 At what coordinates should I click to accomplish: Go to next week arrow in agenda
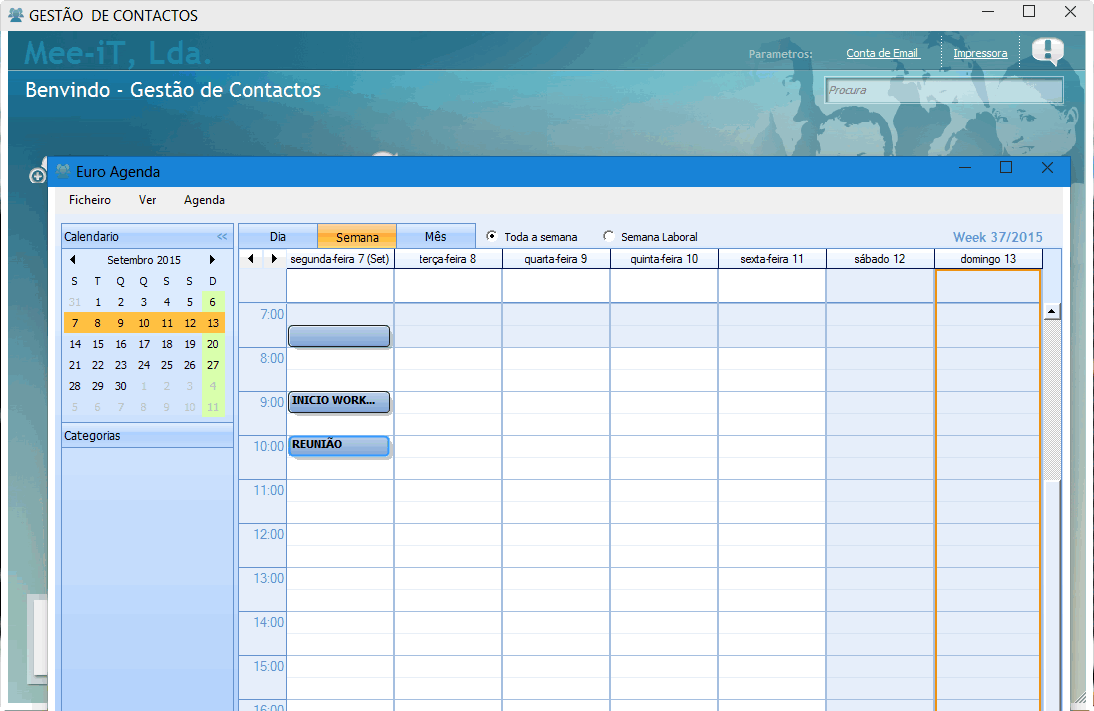click(x=274, y=259)
